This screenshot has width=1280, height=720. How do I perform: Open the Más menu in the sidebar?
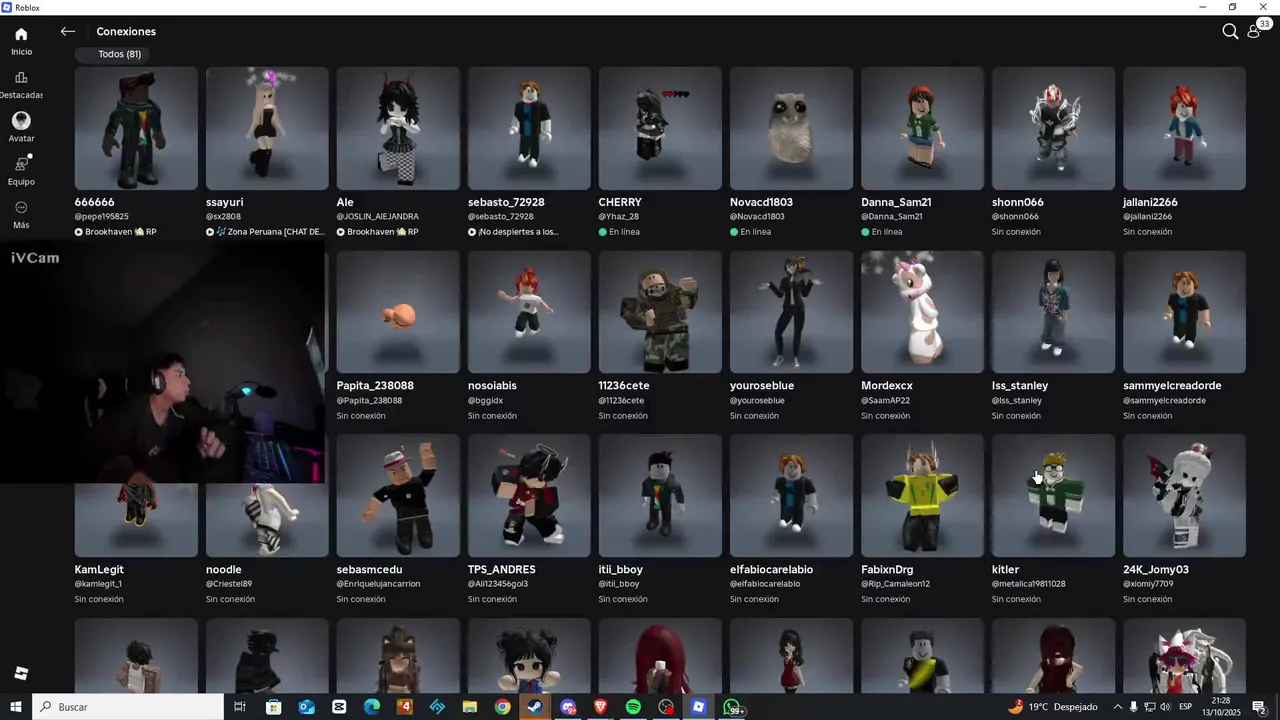pos(21,214)
